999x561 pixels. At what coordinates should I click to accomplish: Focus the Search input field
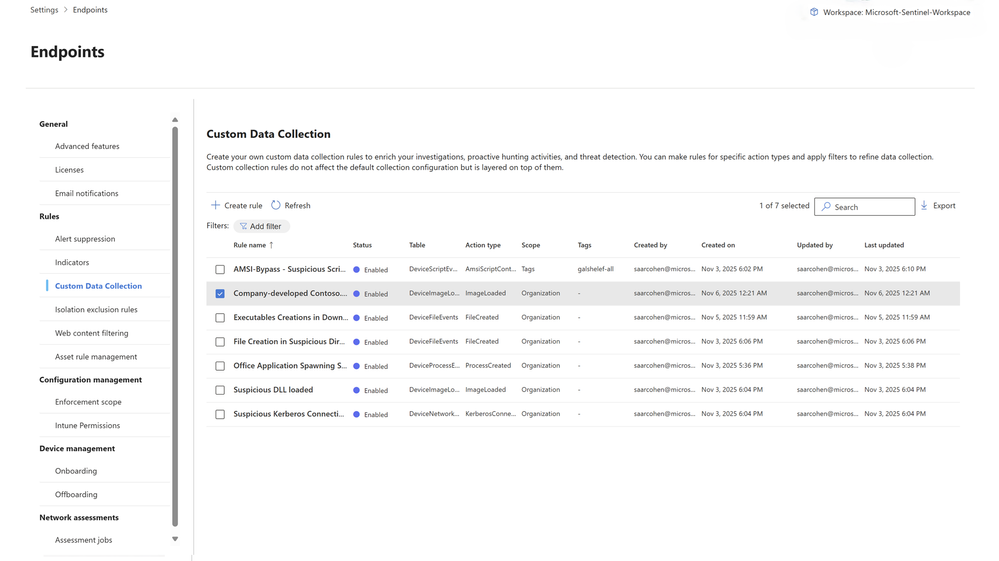click(865, 206)
